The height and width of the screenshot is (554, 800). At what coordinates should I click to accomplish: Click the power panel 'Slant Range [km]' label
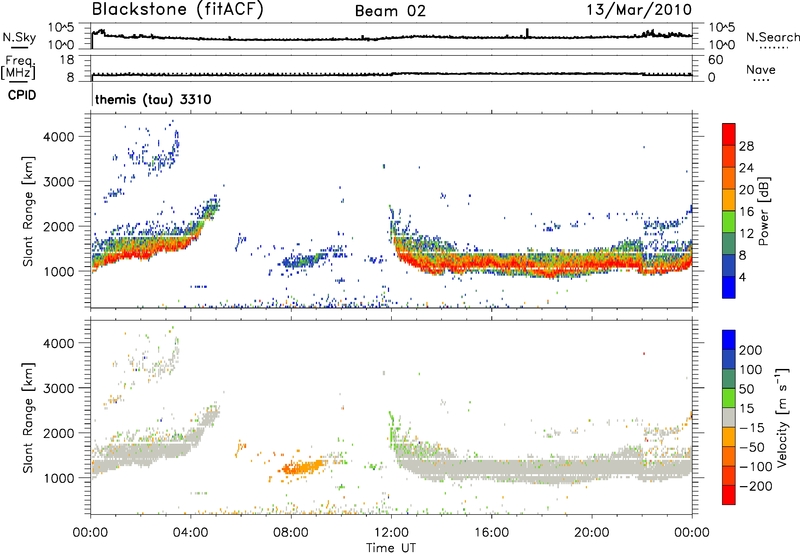pos(28,211)
